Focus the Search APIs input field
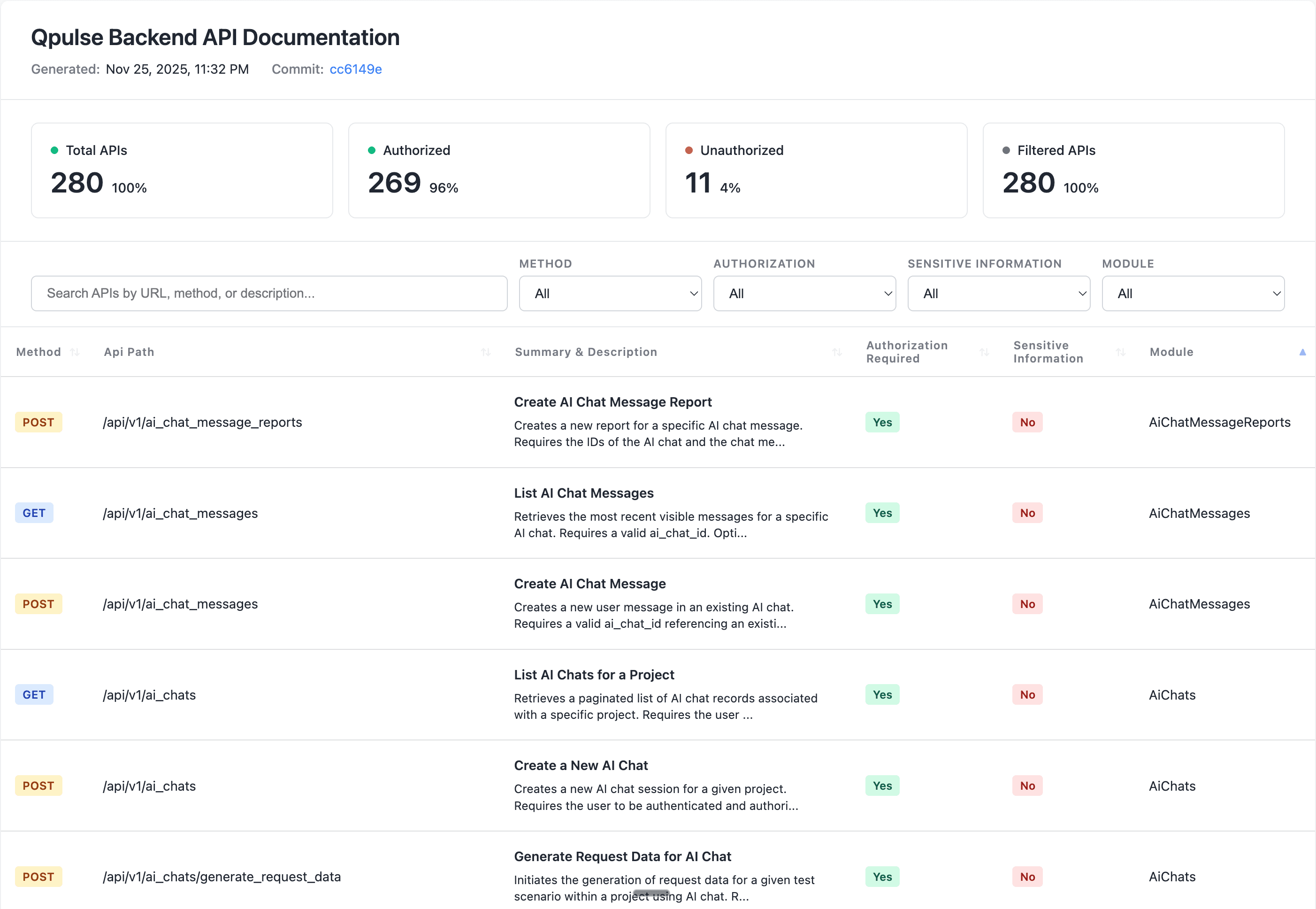Viewport: 1316px width, 909px height. click(x=269, y=293)
